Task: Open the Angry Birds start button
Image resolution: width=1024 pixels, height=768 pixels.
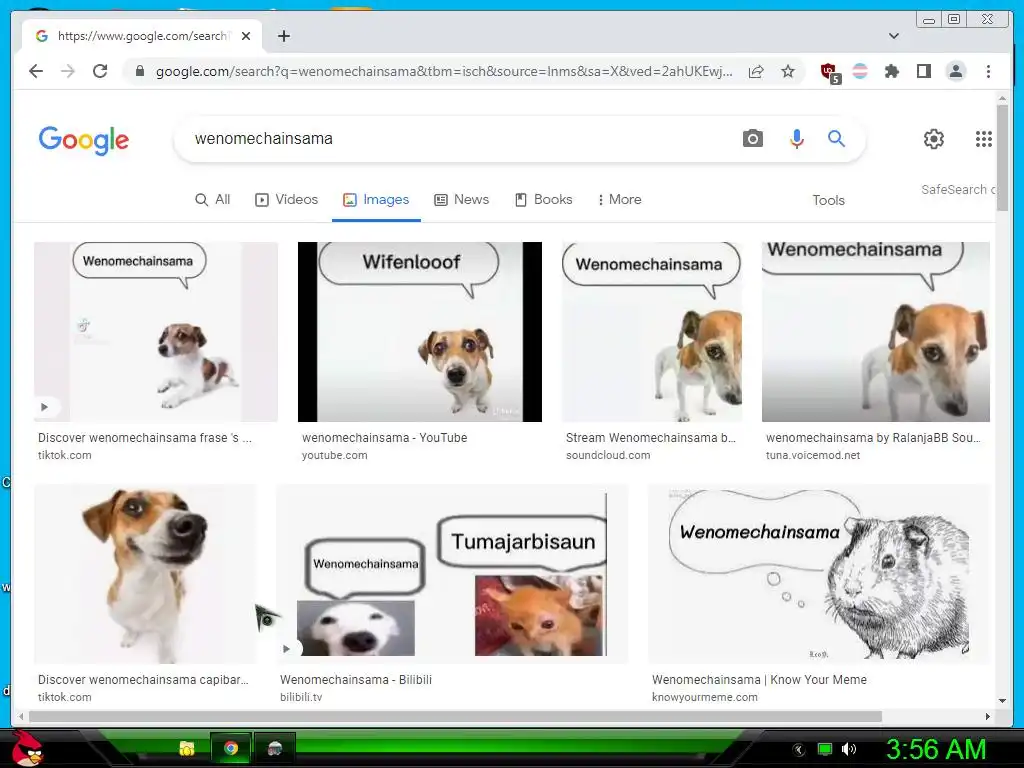Action: [27, 748]
